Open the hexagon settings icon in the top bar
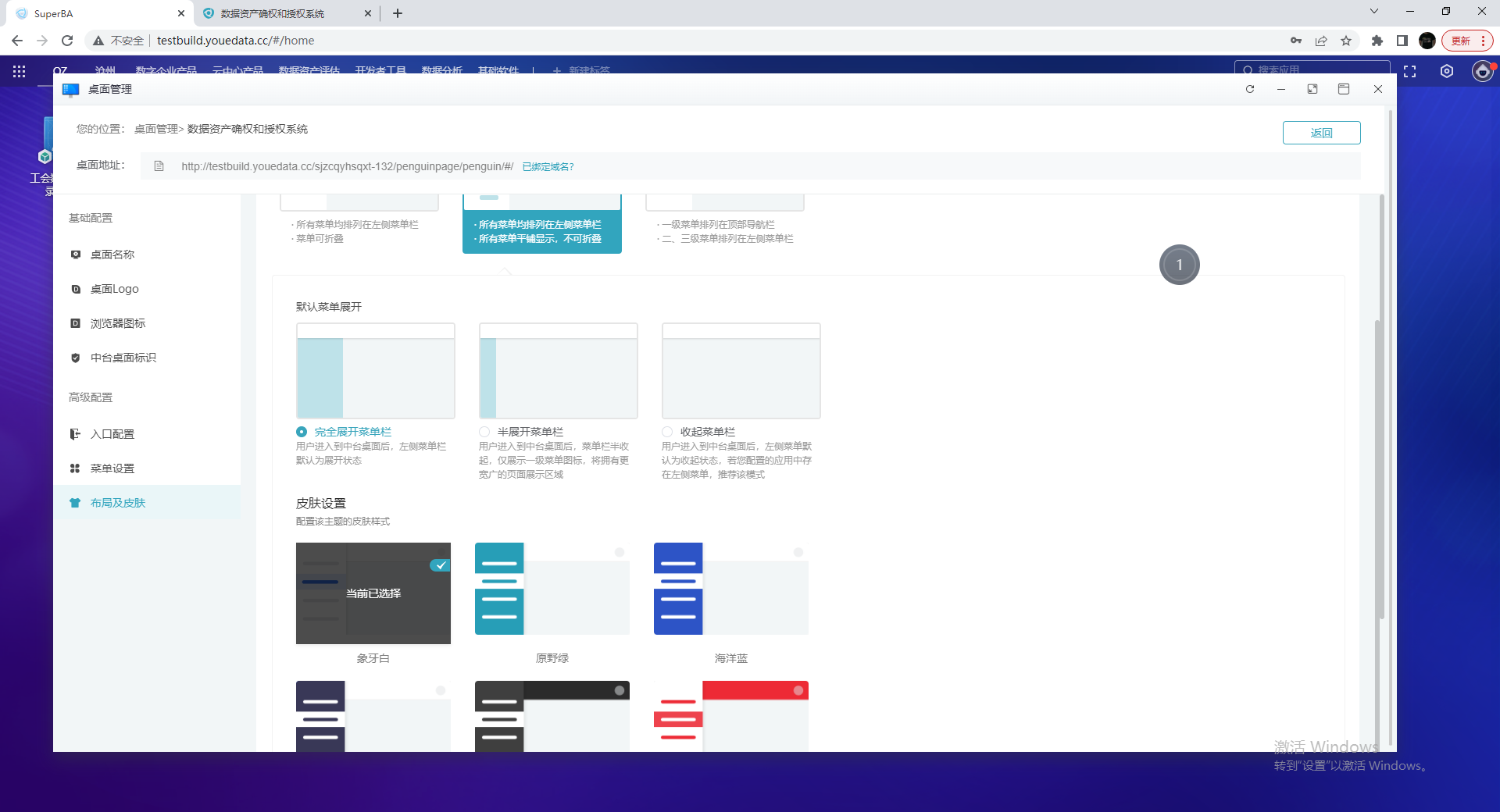The width and height of the screenshot is (1500, 812). pos(1447,71)
